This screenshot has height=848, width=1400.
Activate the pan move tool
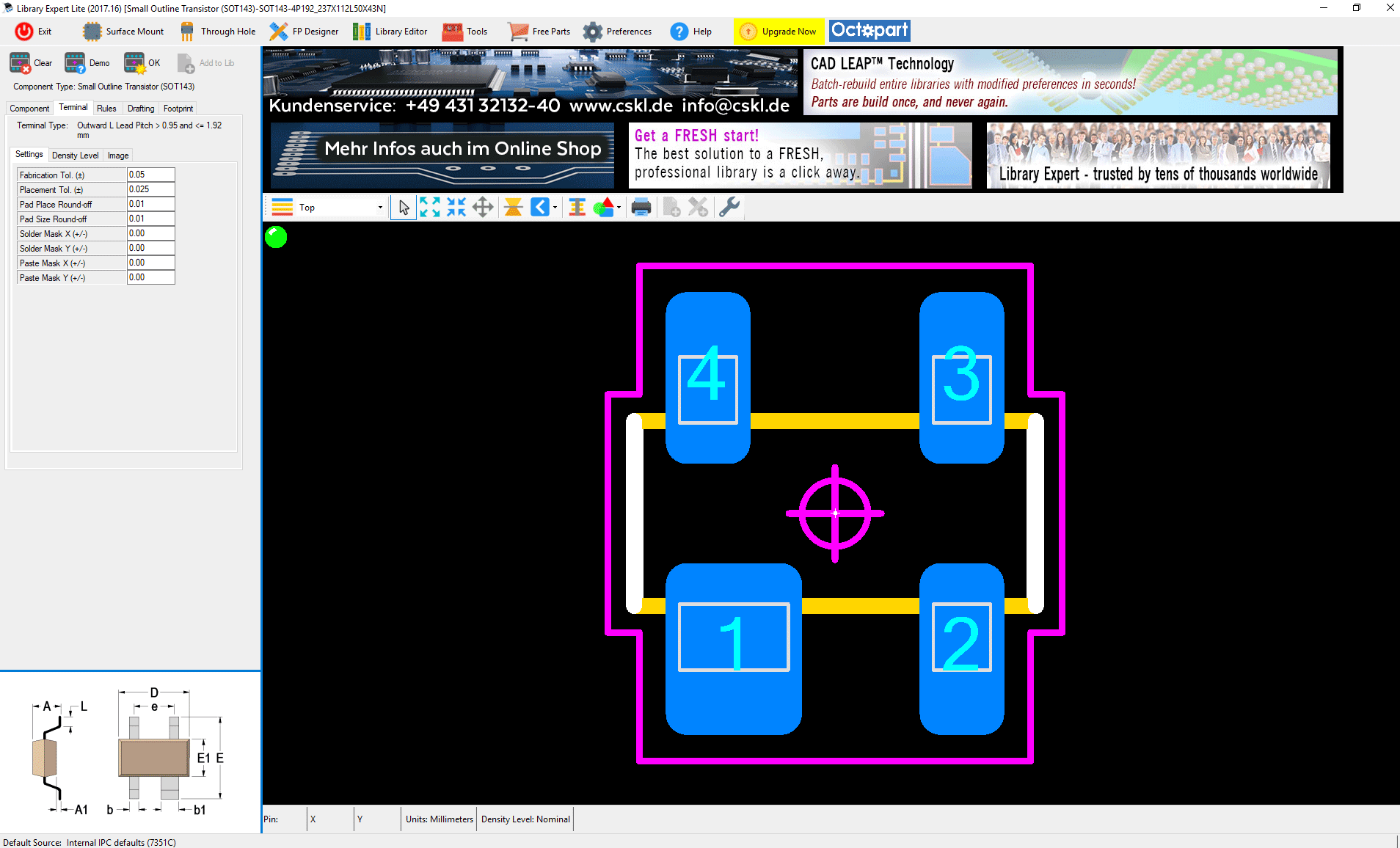(x=483, y=208)
